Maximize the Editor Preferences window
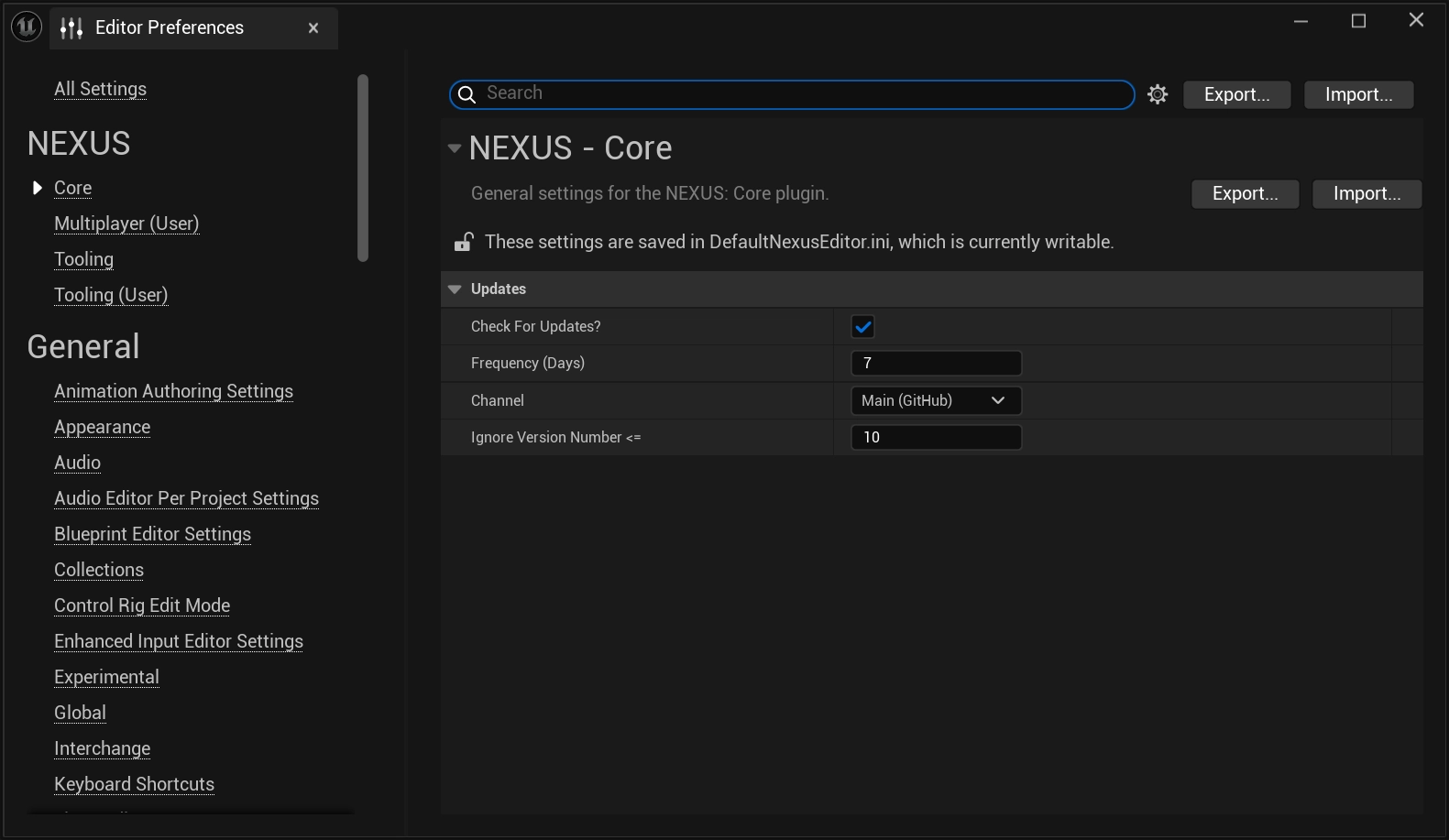 [x=1358, y=21]
